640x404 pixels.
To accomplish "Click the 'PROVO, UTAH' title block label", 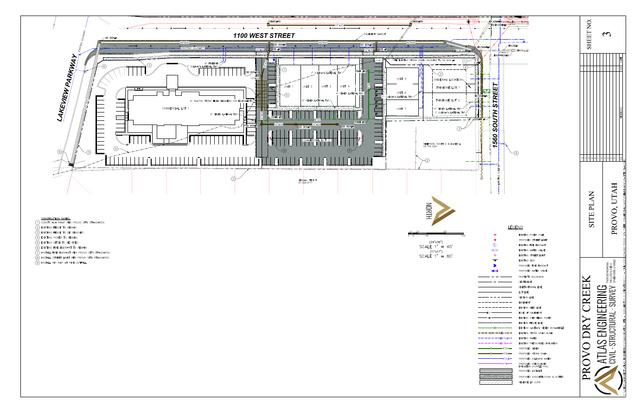I will (x=614, y=209).
